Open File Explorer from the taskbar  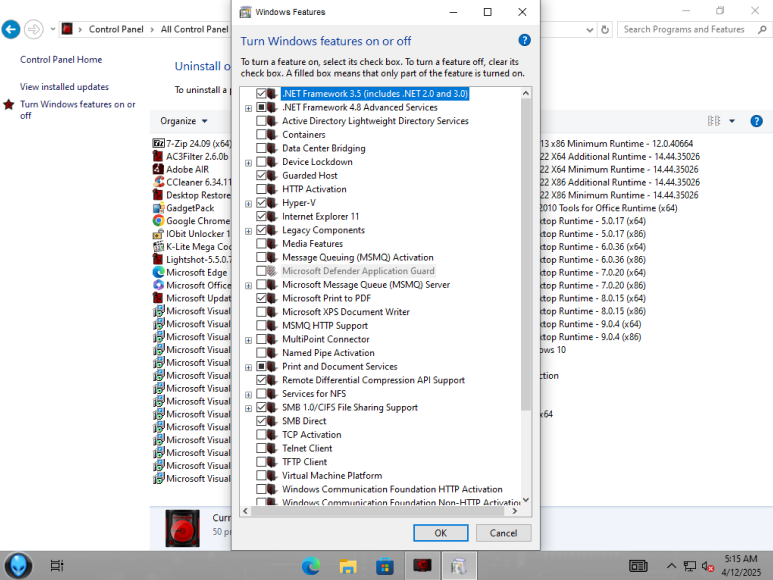click(x=348, y=566)
